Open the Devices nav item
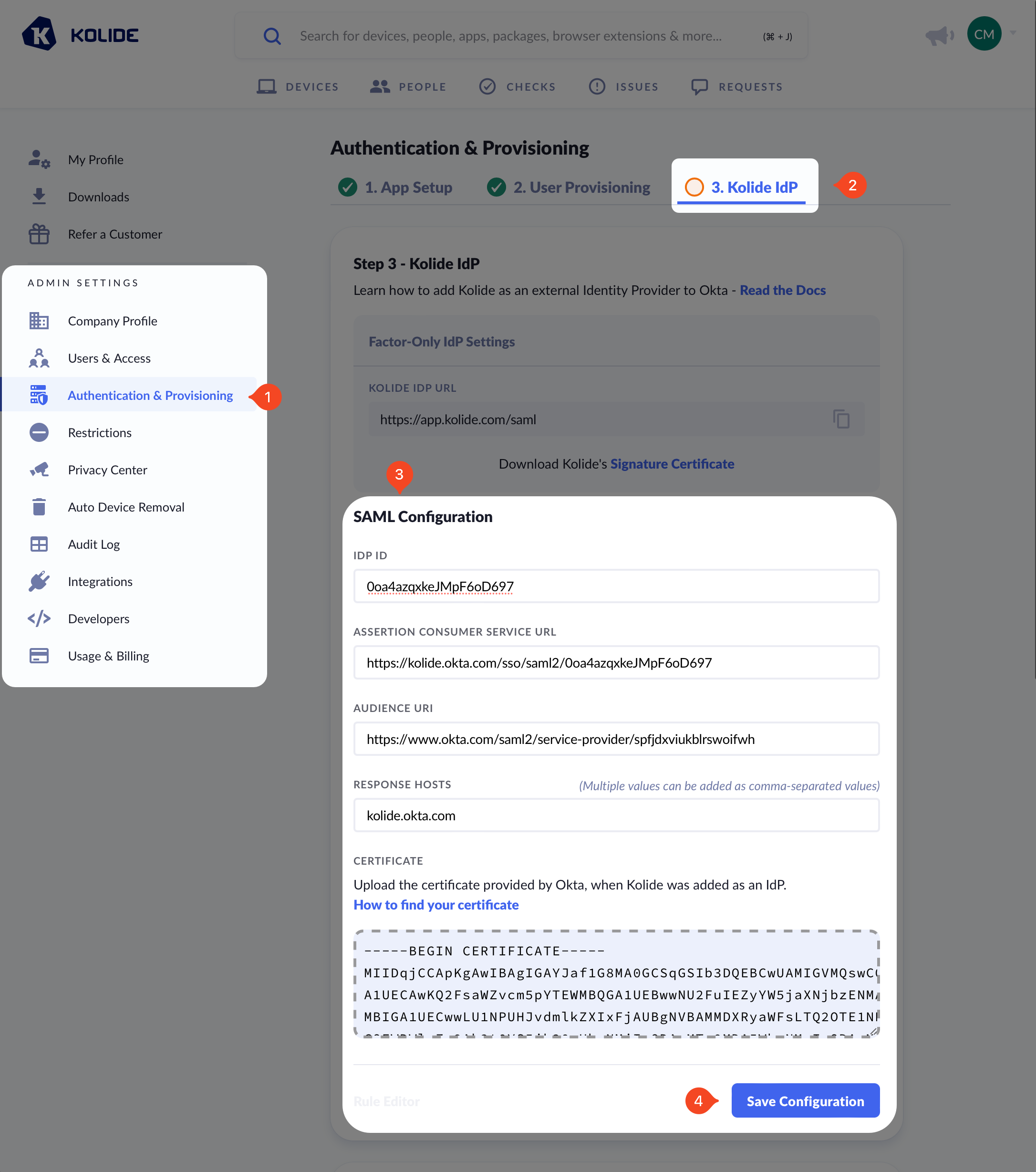This screenshot has height=1172, width=1036. 298,86
